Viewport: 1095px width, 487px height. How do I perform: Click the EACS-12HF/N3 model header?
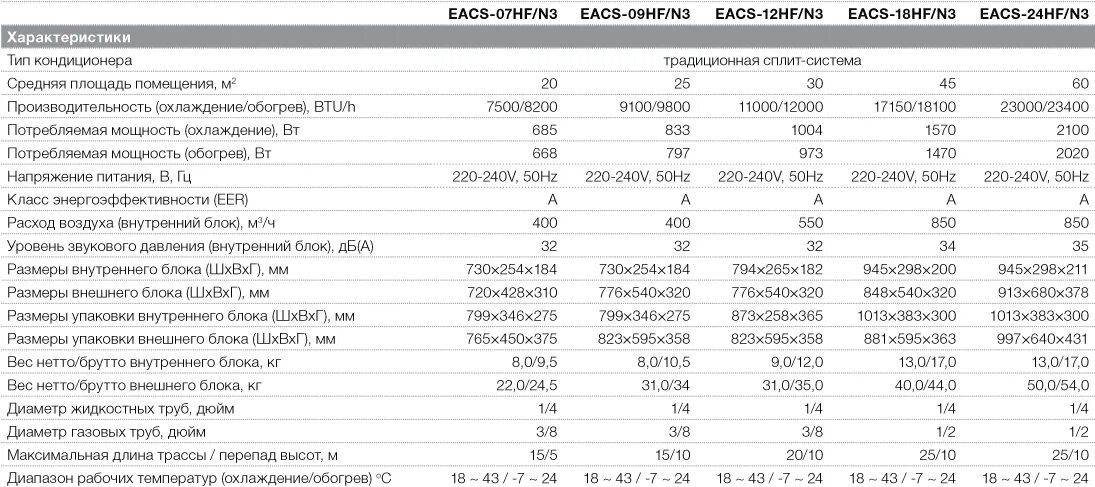[768, 13]
